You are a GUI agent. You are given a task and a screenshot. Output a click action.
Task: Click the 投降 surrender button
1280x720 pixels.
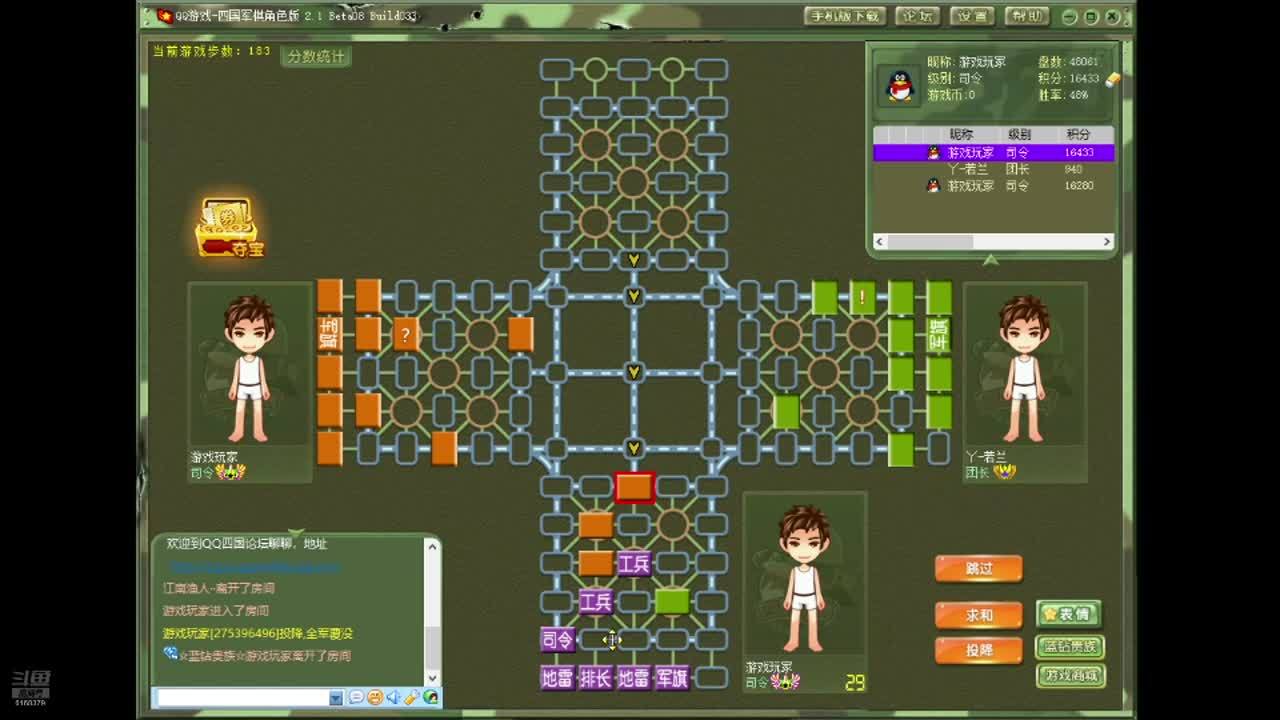tap(979, 650)
